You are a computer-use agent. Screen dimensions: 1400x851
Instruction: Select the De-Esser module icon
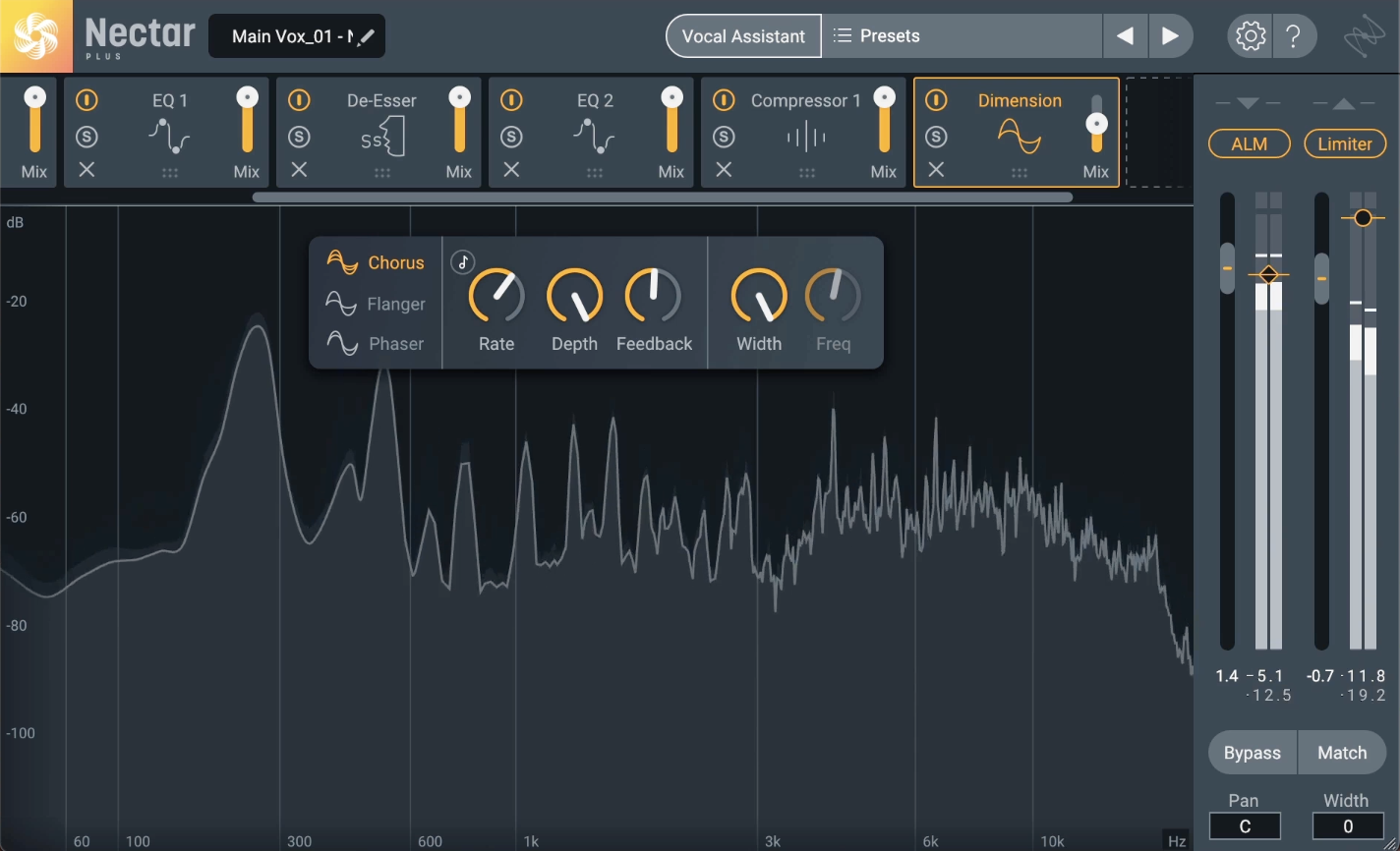(382, 137)
